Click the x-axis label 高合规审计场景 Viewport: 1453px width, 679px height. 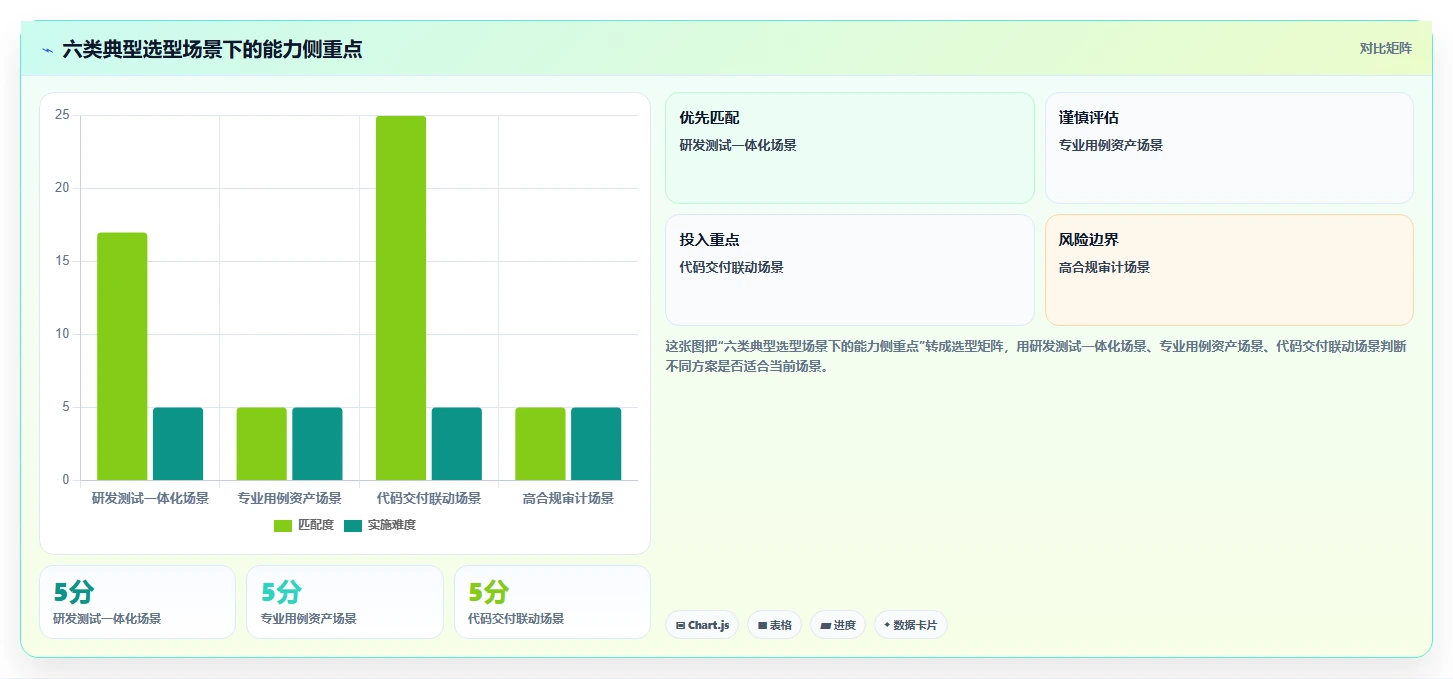(568, 498)
